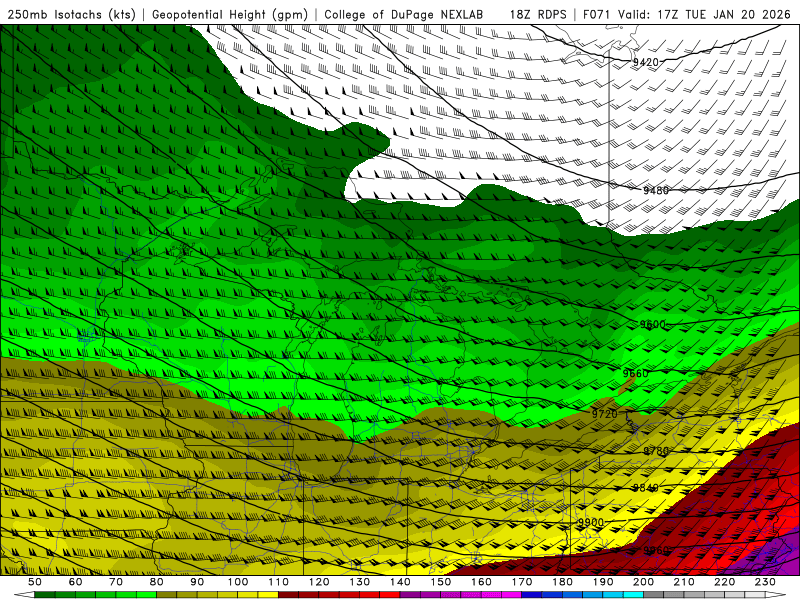The height and width of the screenshot is (600, 800).
Task: Click the 100 value on the color scale
Action: (x=238, y=582)
